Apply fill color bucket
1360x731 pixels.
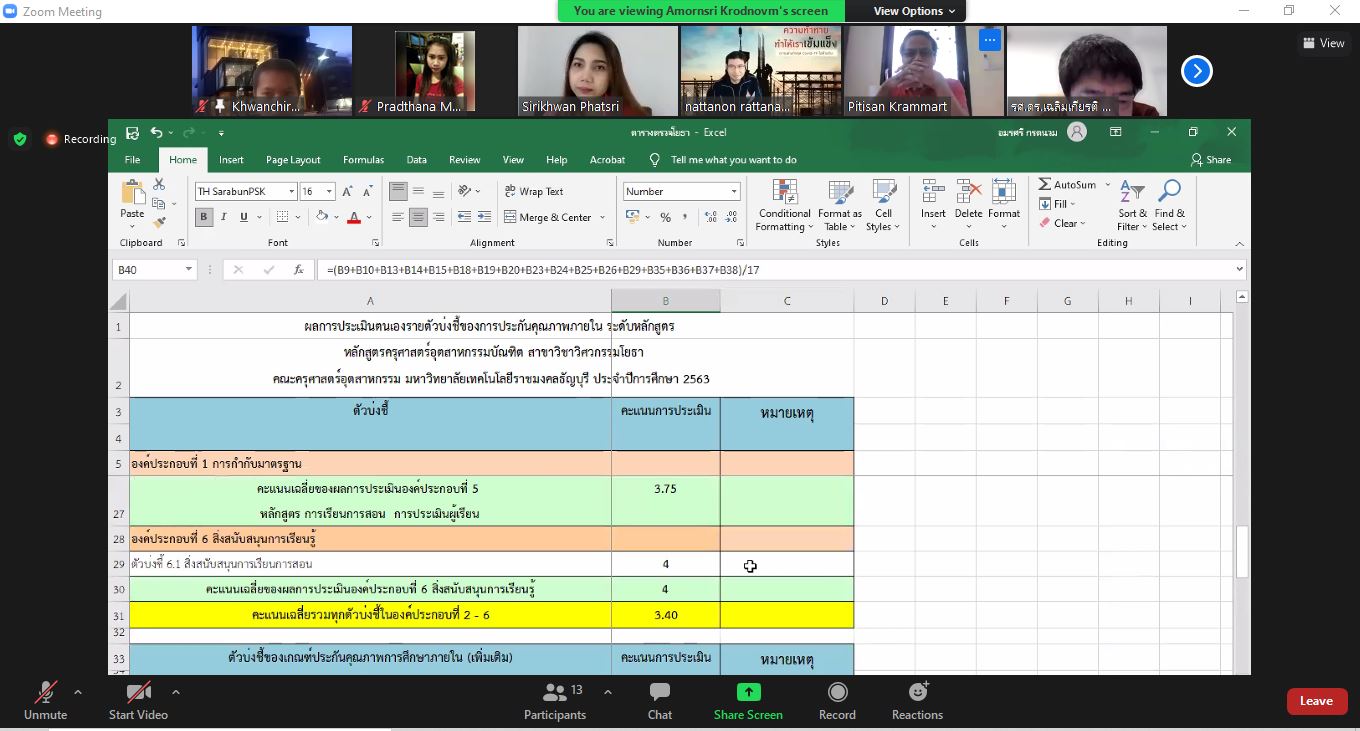tap(321, 217)
